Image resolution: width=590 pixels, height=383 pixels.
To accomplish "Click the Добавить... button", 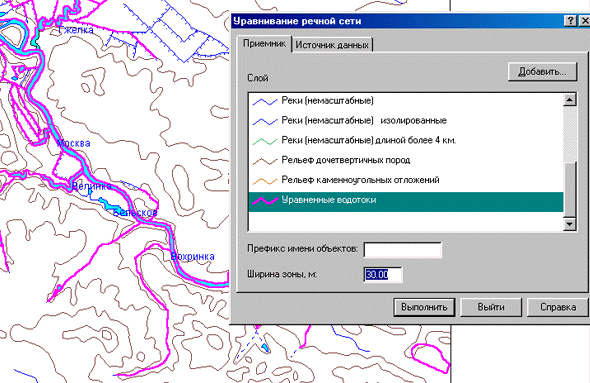I will click(x=542, y=71).
